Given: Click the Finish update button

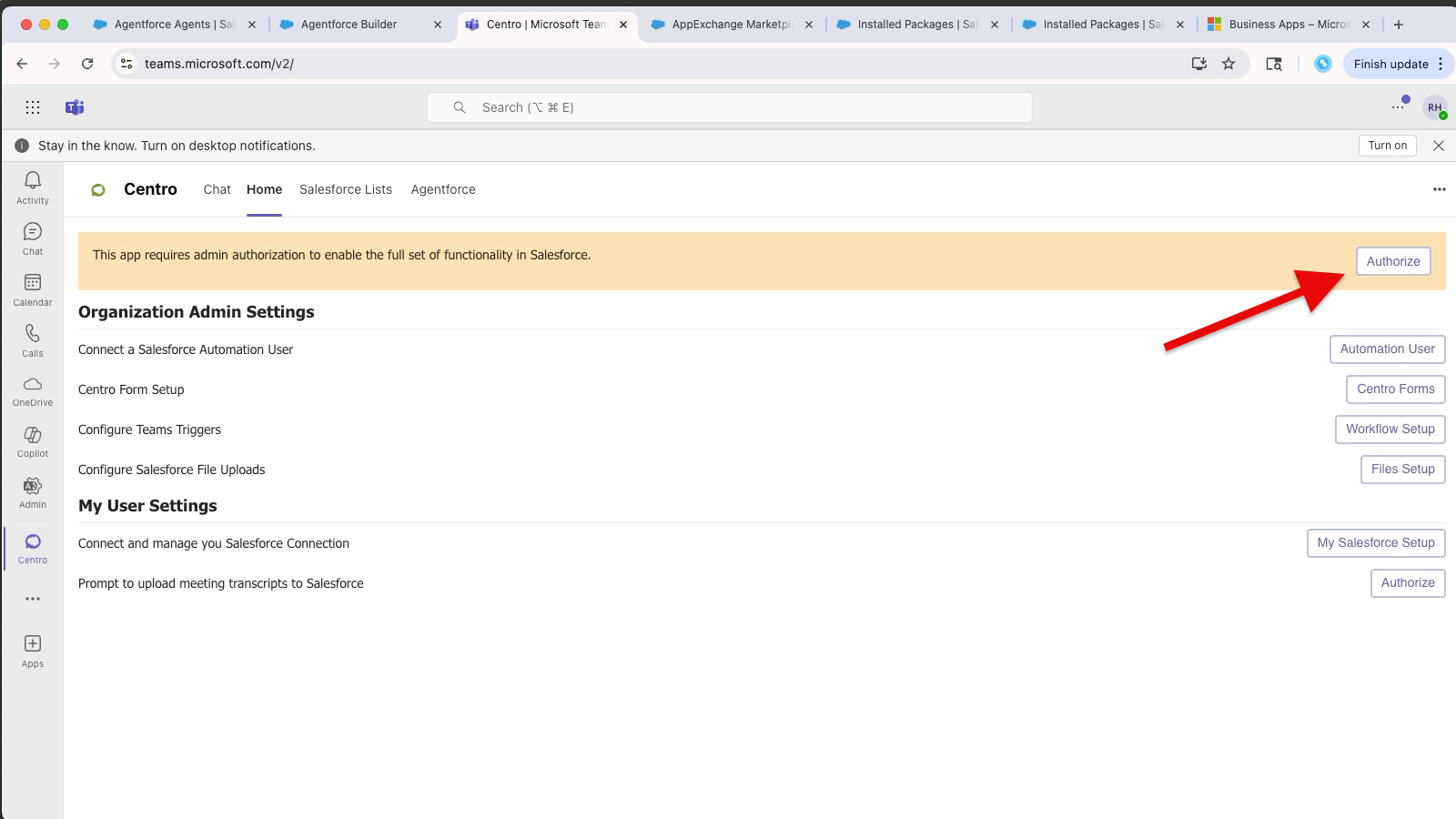Looking at the screenshot, I should (x=1390, y=64).
